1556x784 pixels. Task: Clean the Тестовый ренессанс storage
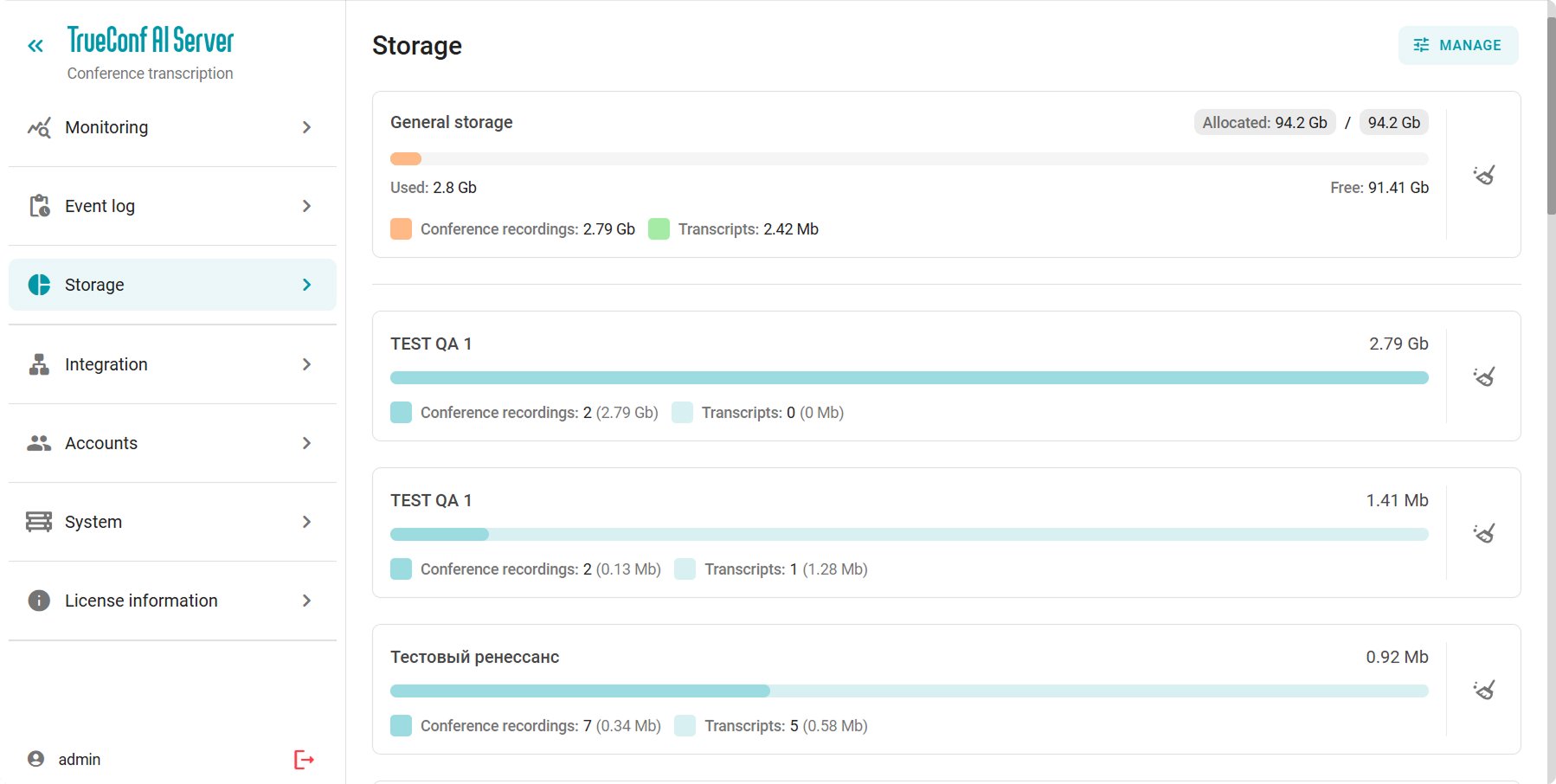click(1484, 690)
